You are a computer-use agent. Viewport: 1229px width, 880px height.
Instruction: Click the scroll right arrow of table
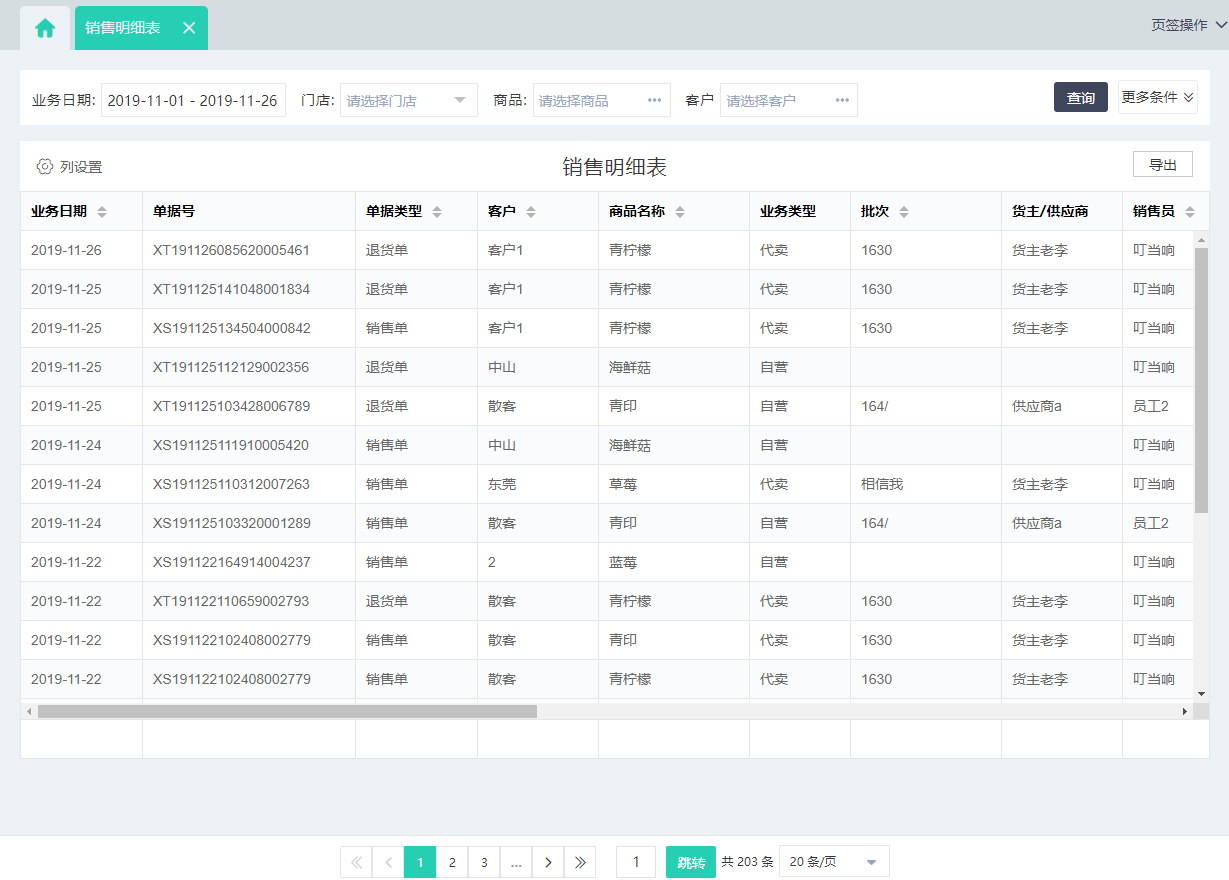point(1185,711)
